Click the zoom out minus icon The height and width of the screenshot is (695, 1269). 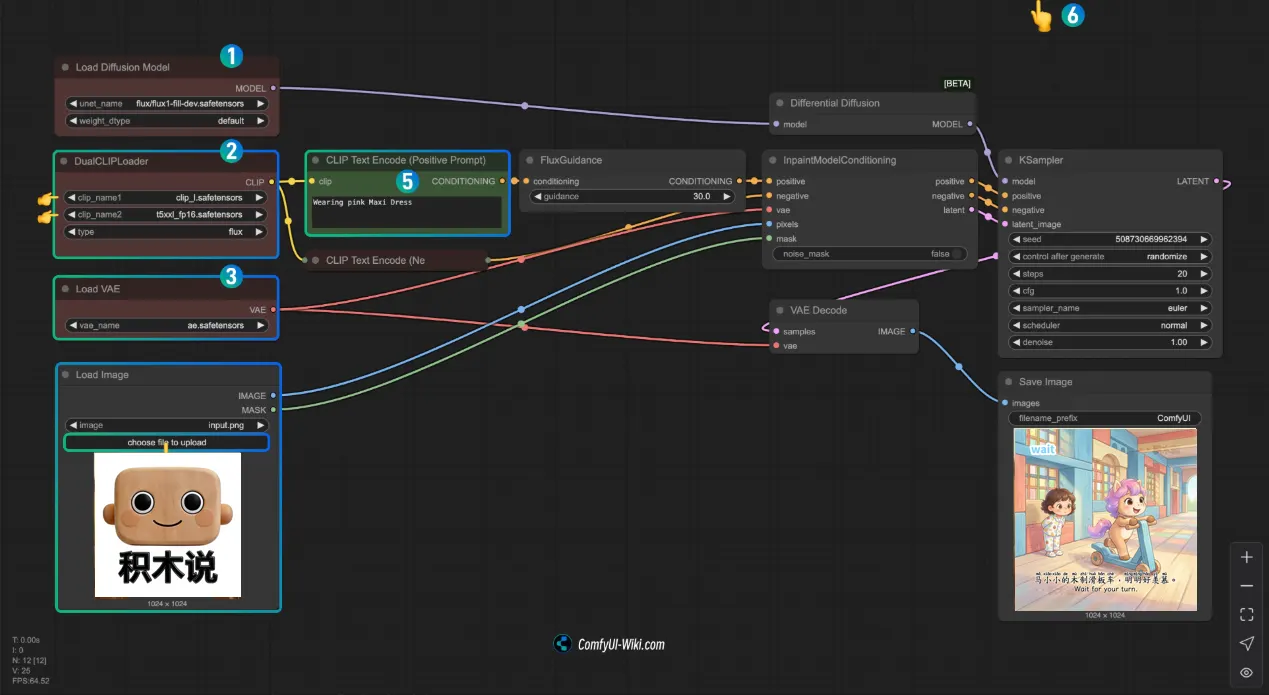coord(1246,586)
